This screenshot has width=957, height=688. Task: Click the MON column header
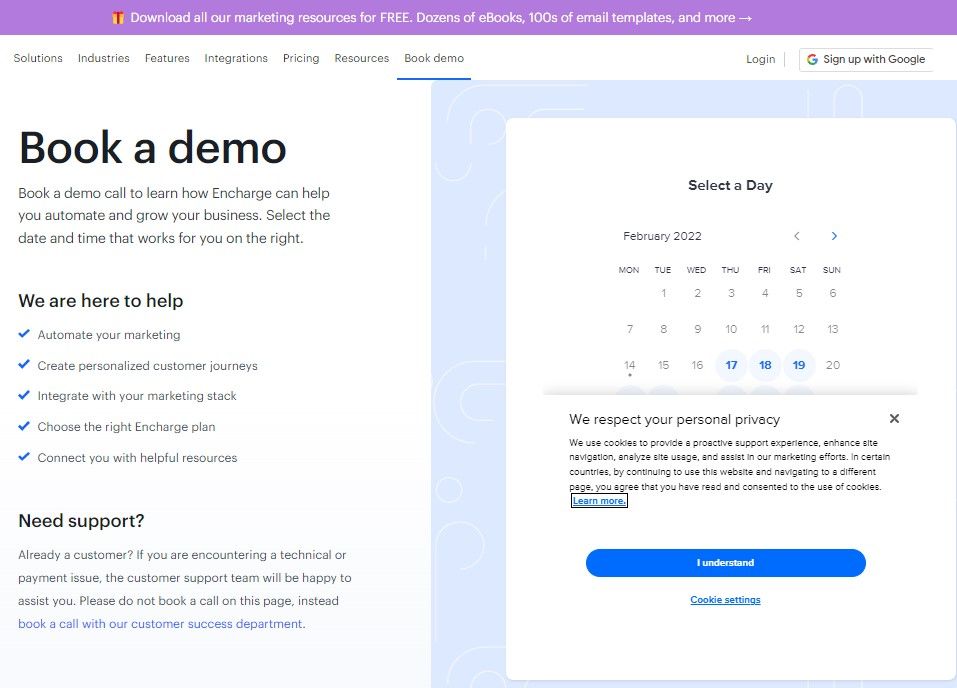629,270
